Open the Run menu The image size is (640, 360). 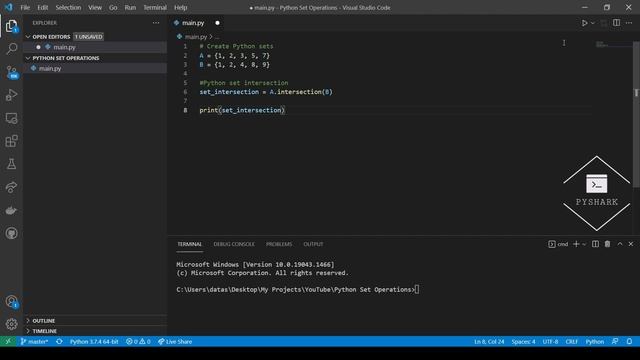click(x=130, y=7)
